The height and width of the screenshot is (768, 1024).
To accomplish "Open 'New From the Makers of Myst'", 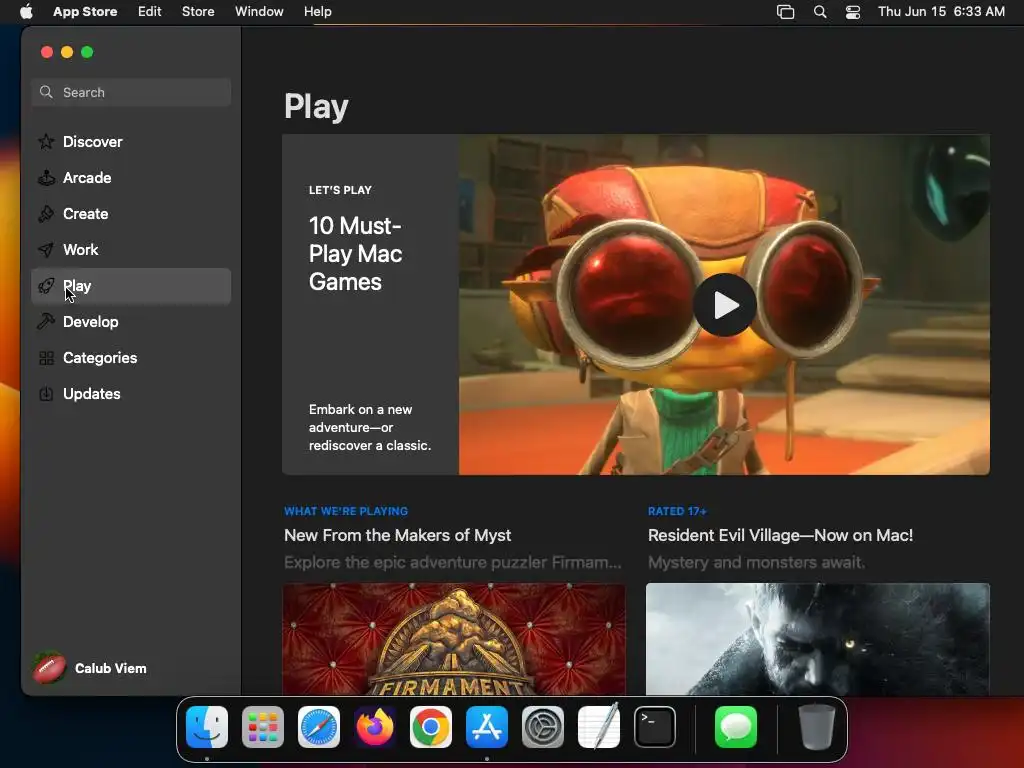I will point(397,536).
